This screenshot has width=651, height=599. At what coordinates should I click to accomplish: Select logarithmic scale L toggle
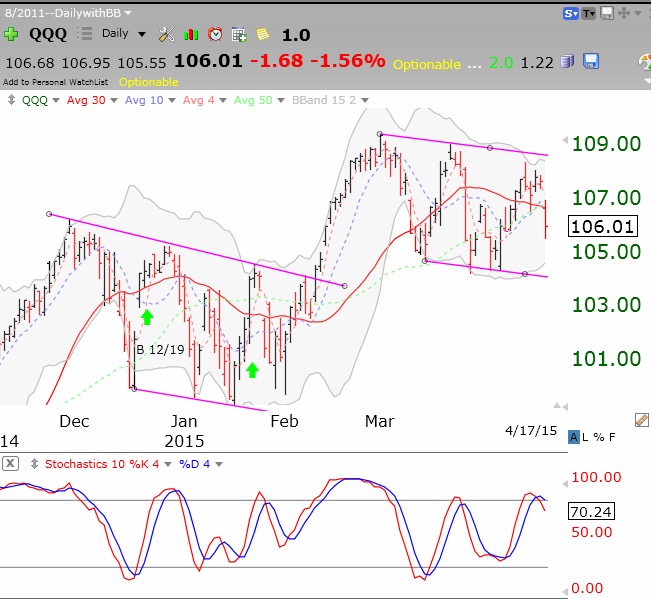tap(585, 437)
